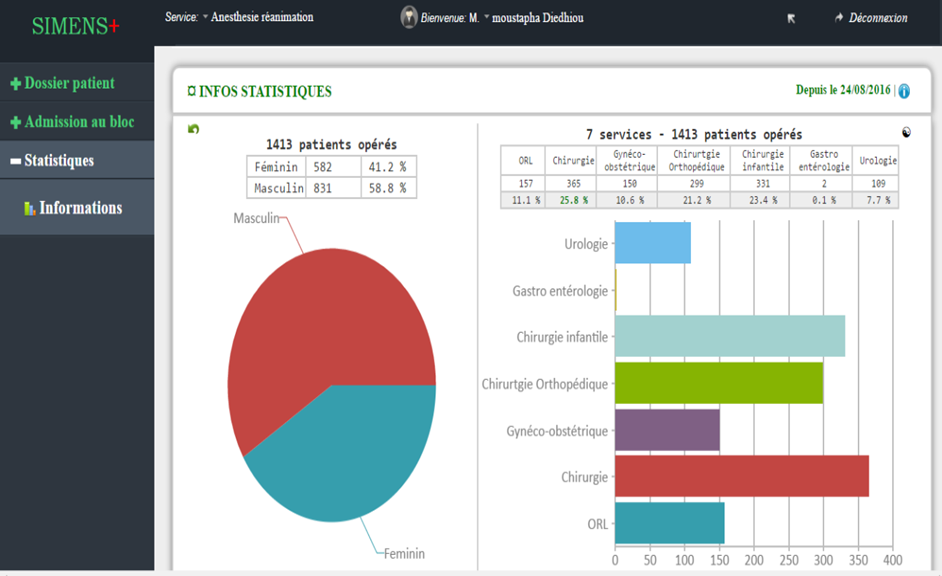This screenshot has width=942, height=576.
Task: Click the Depuis le 24/08/2016 date link
Action: coord(842,90)
